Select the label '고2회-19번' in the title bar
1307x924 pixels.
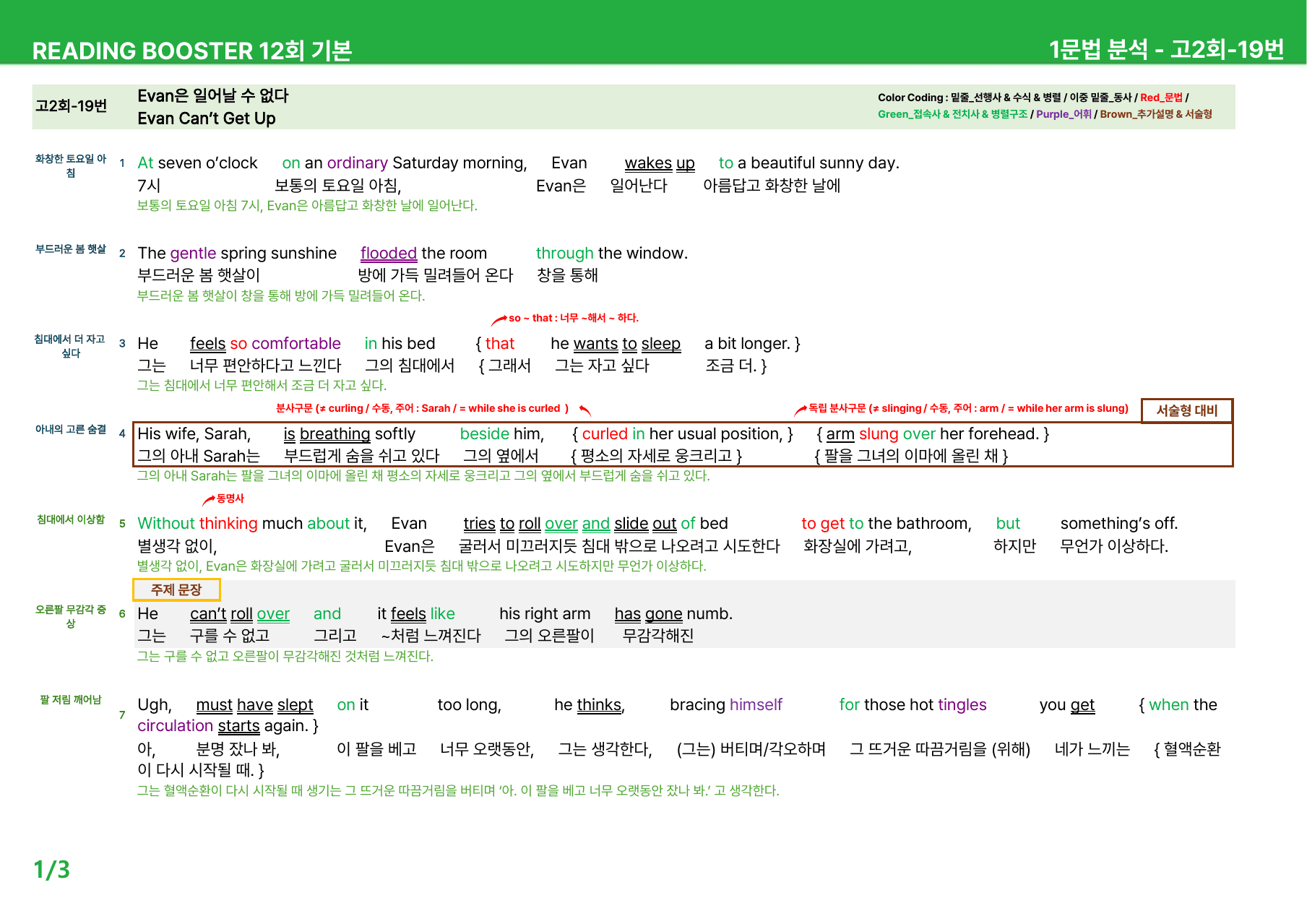tap(72, 106)
